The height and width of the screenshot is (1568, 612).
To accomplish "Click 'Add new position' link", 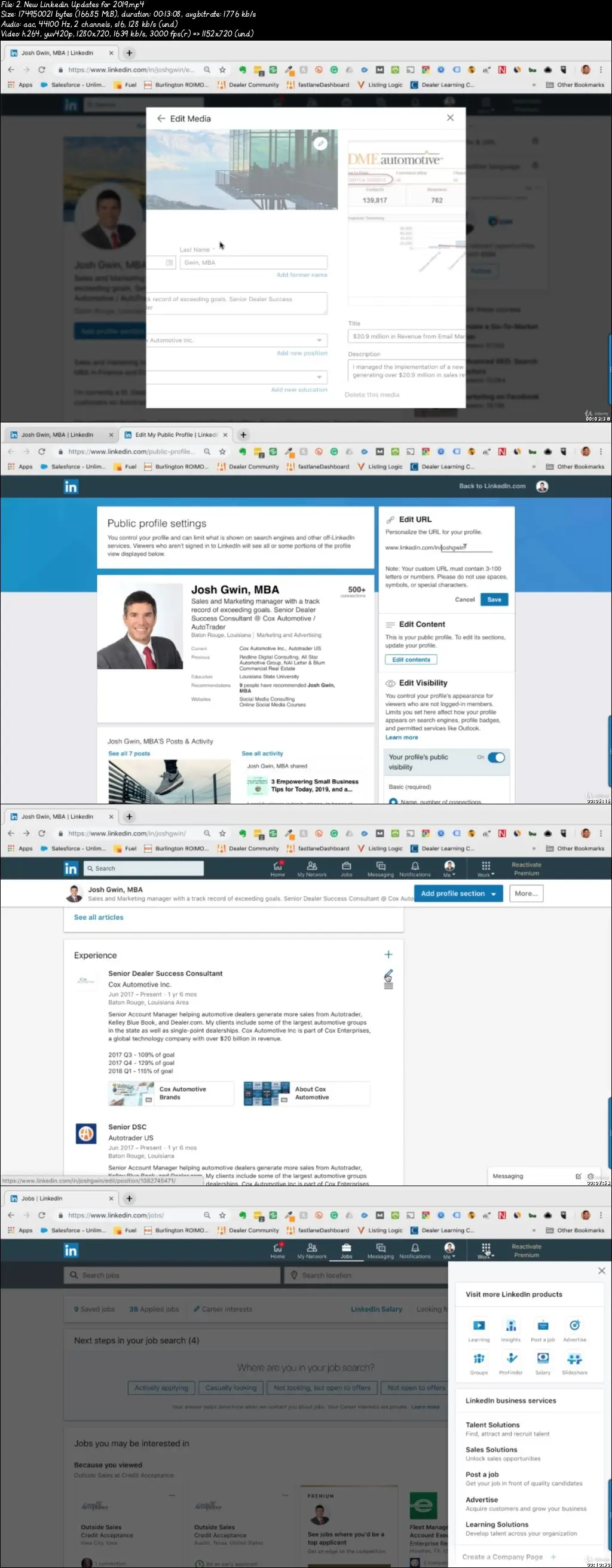I will pos(301,353).
